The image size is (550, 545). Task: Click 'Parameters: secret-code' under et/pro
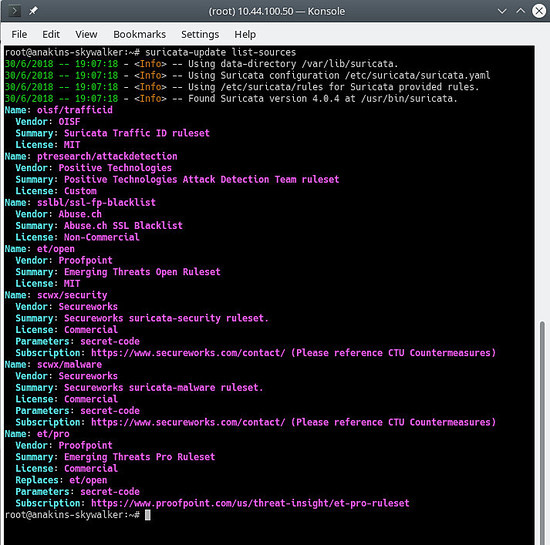[78, 492]
